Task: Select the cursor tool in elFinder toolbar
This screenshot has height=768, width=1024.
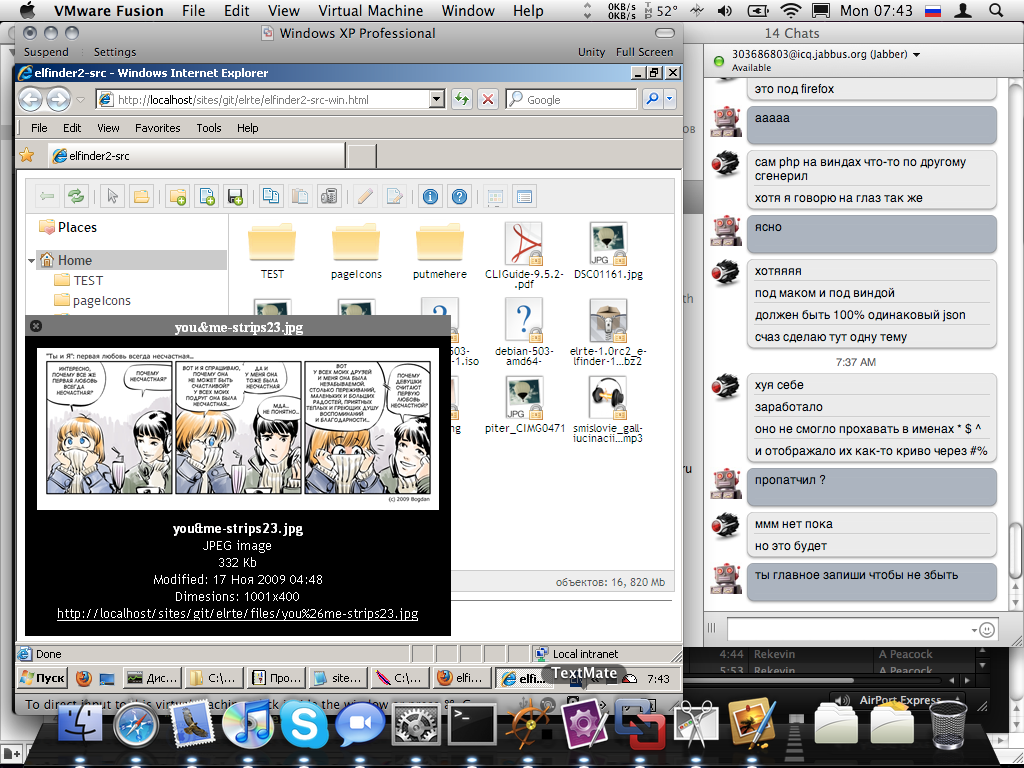Action: (112, 196)
